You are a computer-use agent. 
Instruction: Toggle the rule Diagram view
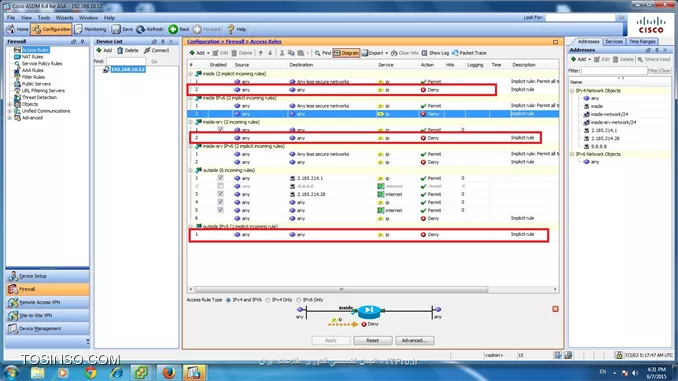(346, 53)
